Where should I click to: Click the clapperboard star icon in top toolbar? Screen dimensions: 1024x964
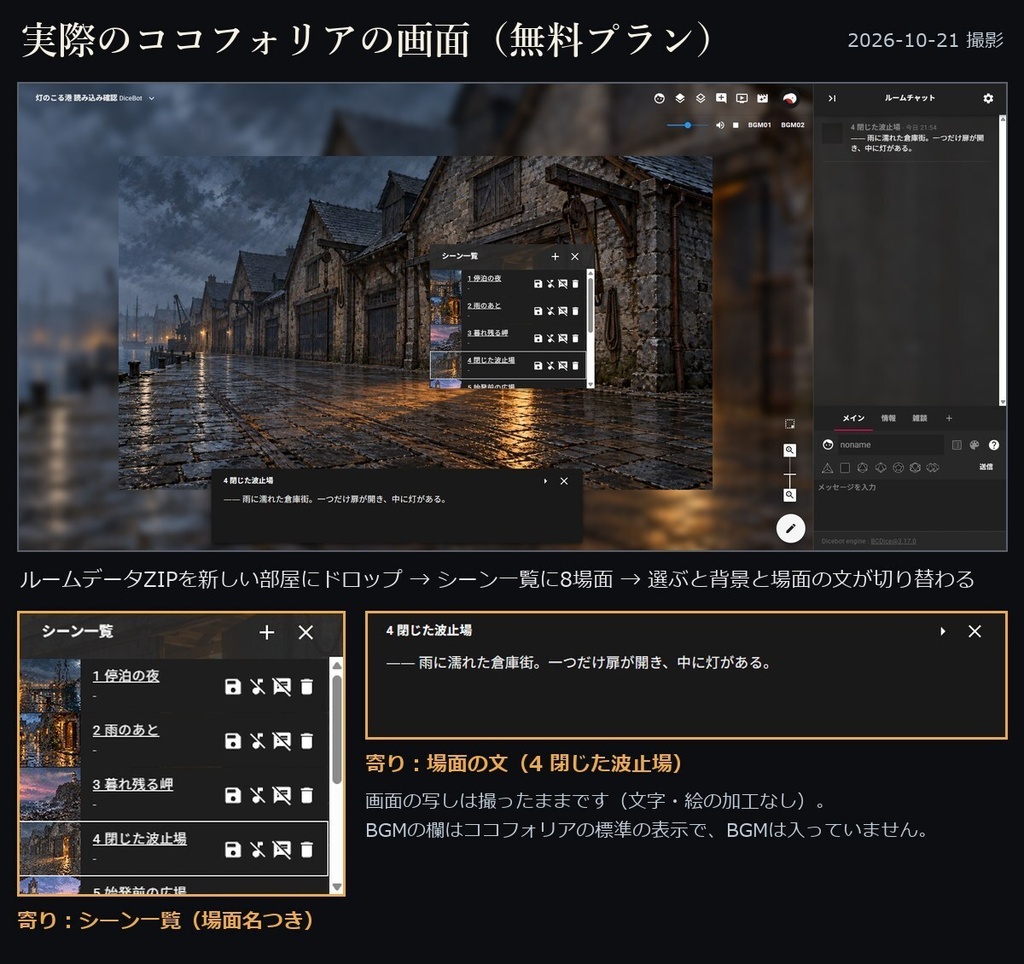click(x=762, y=99)
